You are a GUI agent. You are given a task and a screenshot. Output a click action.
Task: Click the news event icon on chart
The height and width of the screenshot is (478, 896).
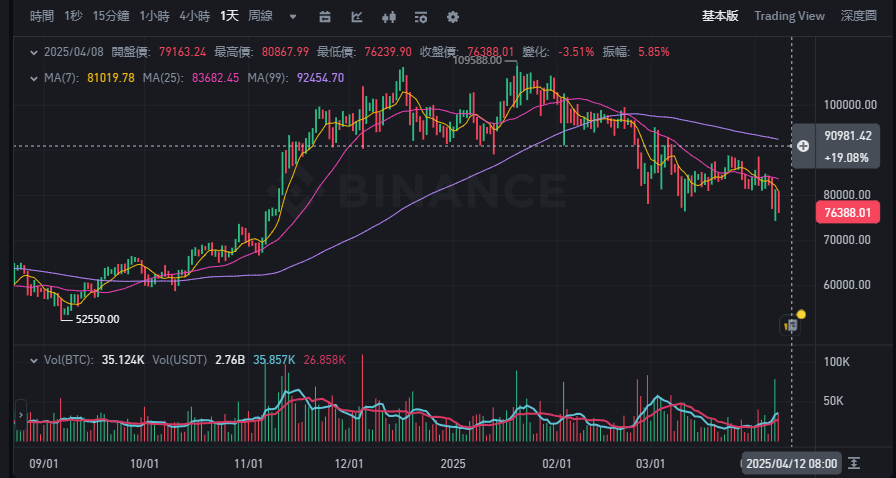coord(790,324)
